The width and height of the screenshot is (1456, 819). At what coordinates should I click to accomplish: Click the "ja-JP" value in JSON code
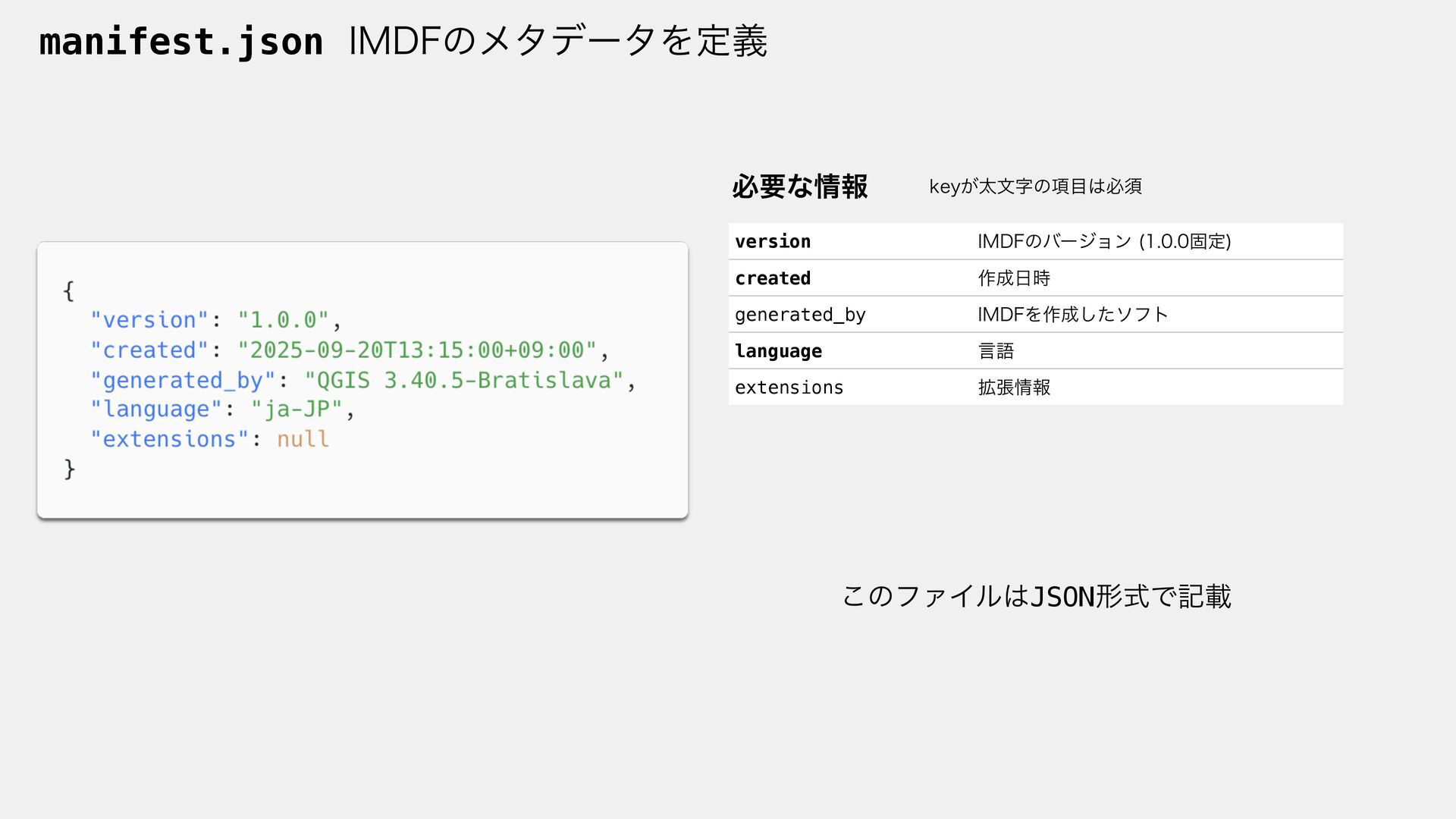pos(297,409)
